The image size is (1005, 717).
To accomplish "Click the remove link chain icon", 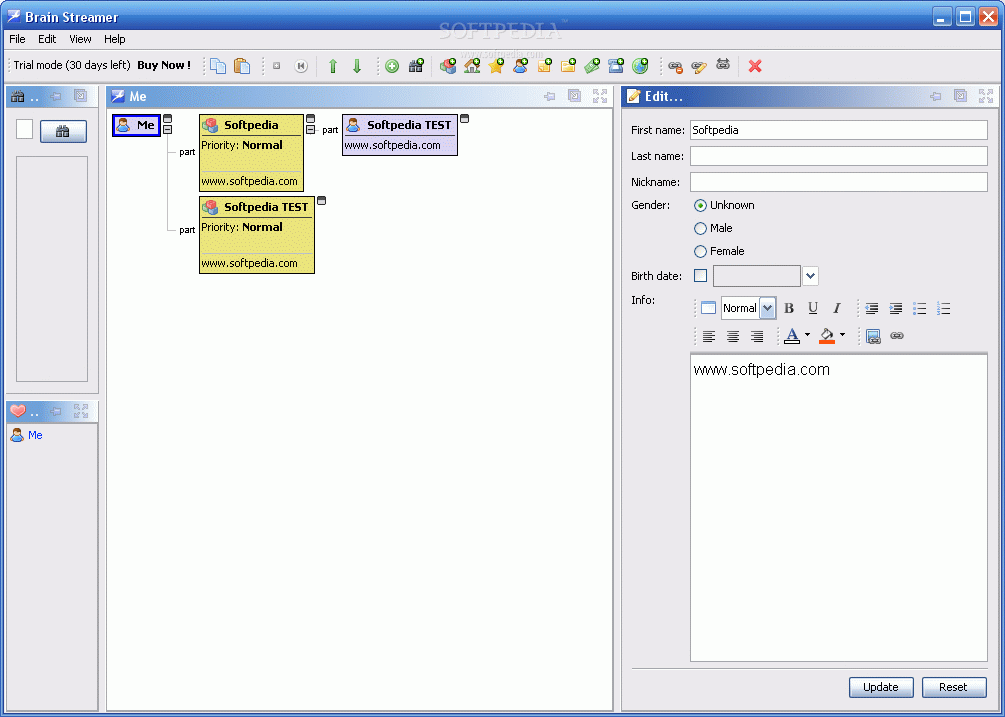I will coord(675,66).
